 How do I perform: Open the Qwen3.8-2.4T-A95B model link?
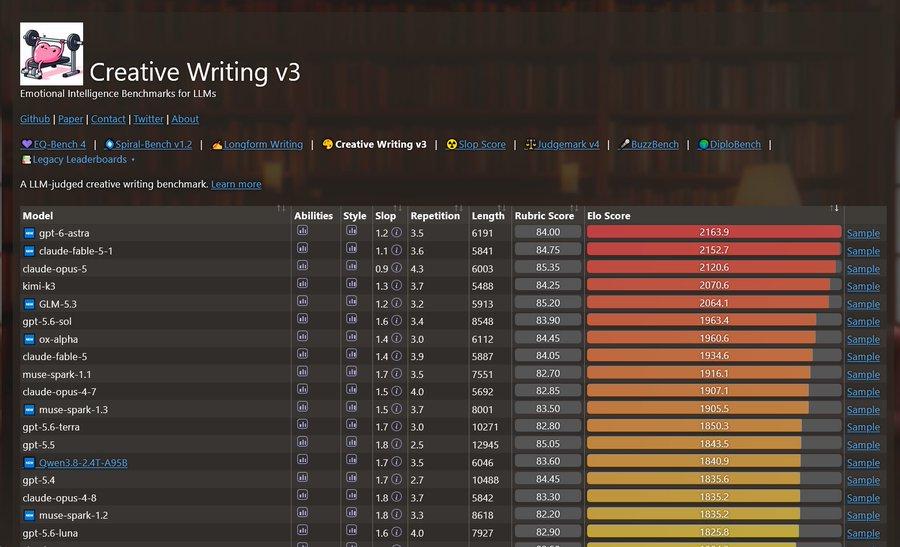tap(83, 463)
